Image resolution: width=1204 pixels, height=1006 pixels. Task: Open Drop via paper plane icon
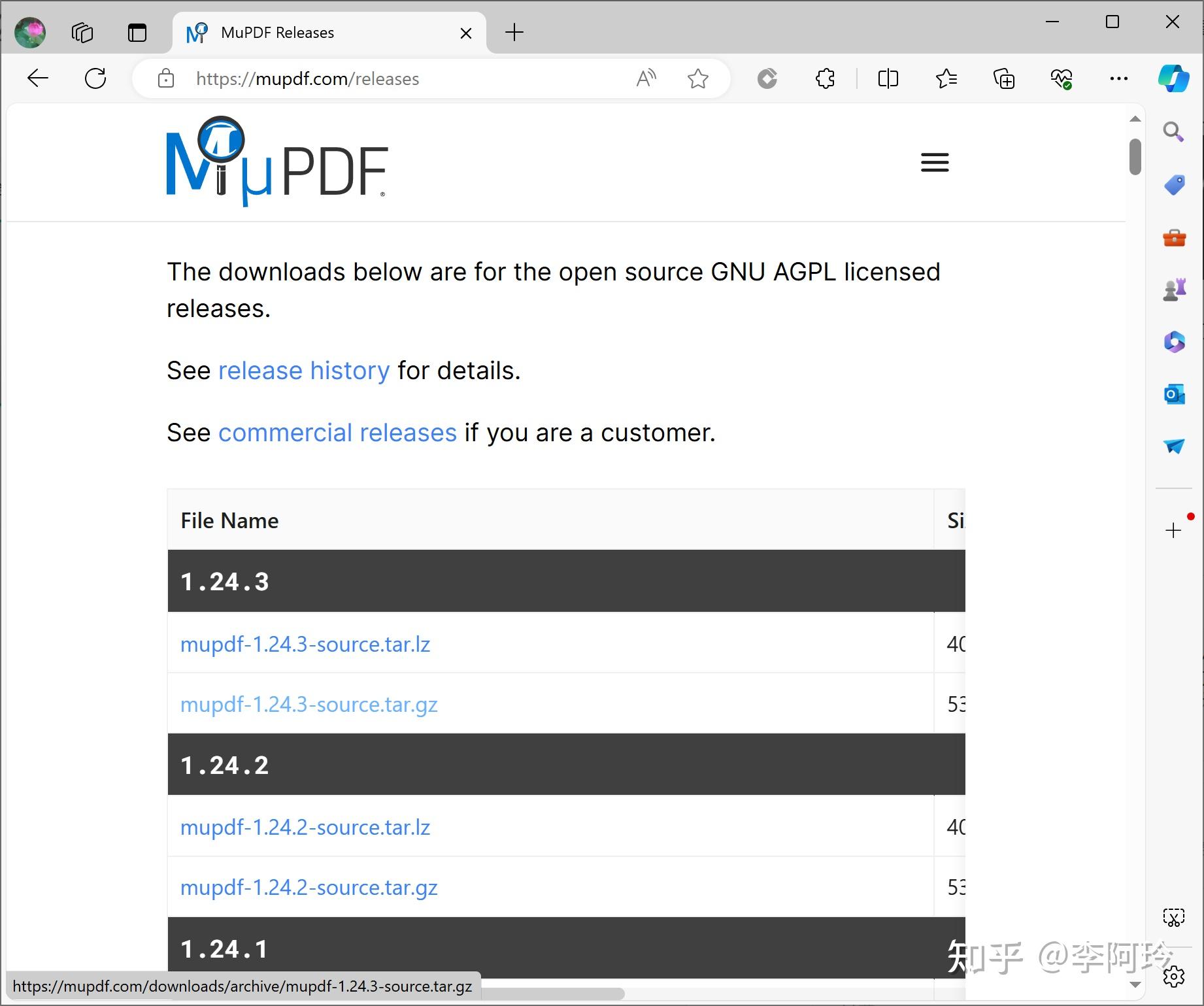(1174, 447)
